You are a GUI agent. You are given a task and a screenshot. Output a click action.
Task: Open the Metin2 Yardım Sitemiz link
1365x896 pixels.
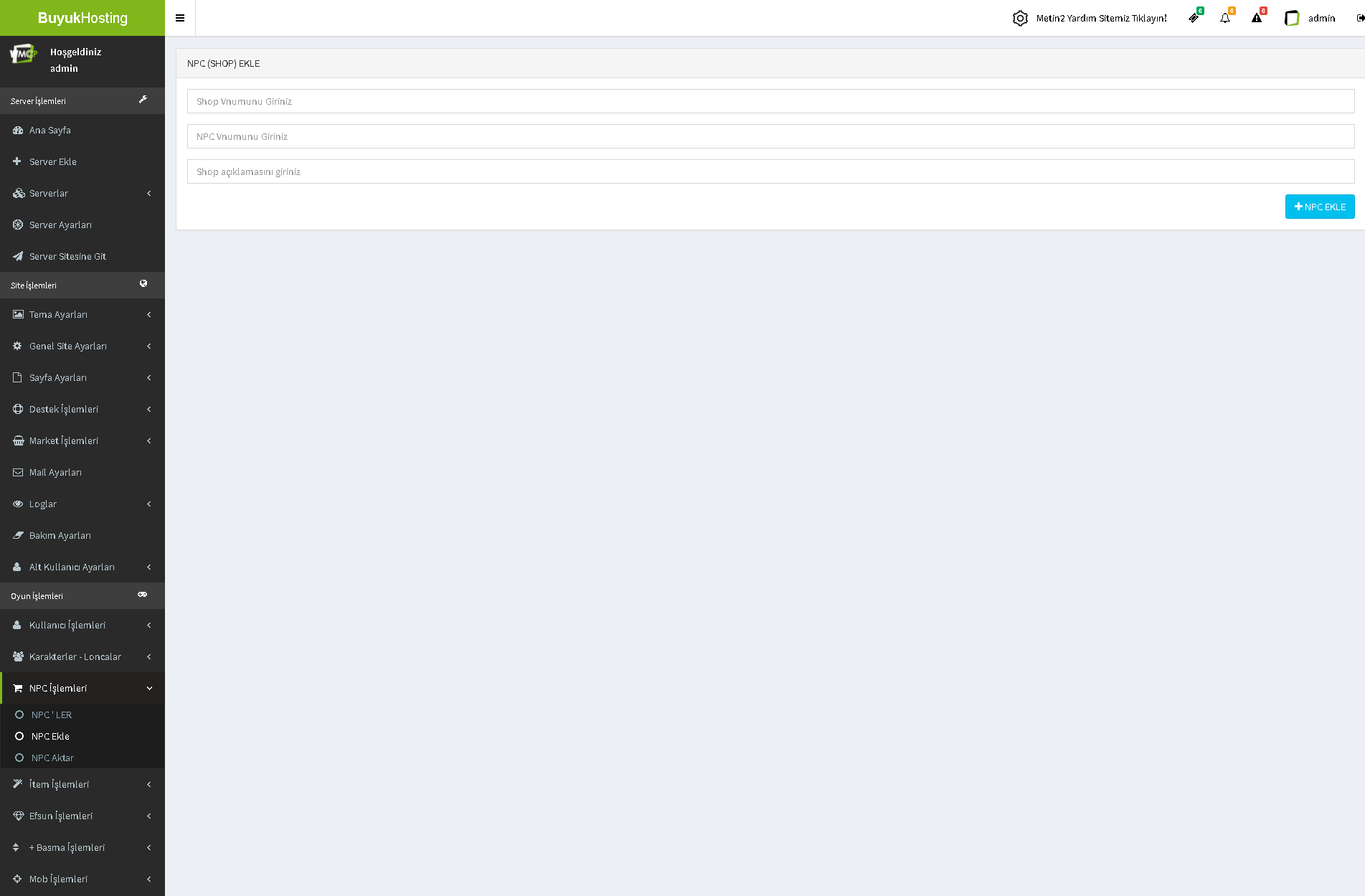click(x=1101, y=19)
